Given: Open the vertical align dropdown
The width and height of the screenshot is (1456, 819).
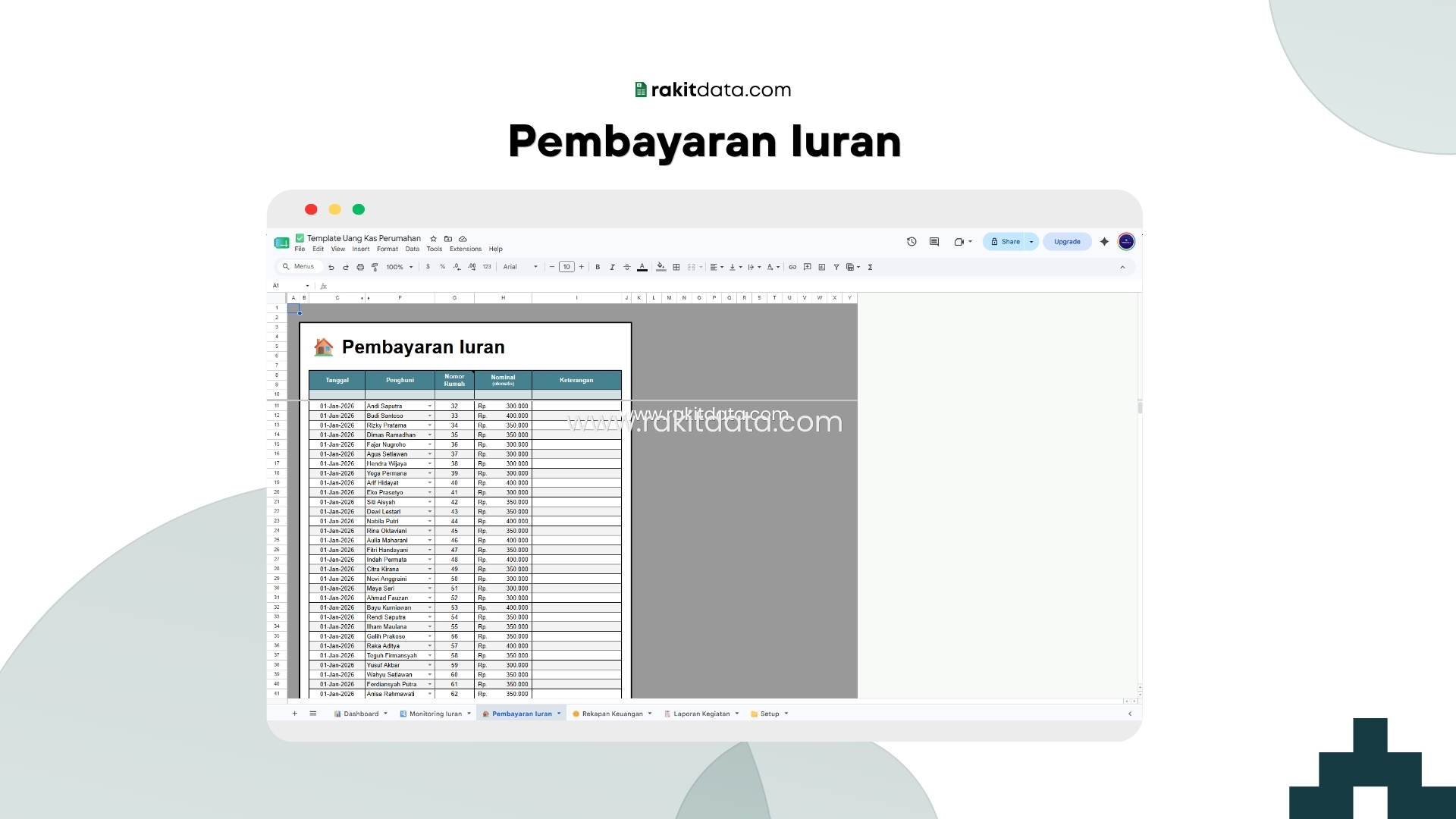Looking at the screenshot, I should point(736,267).
